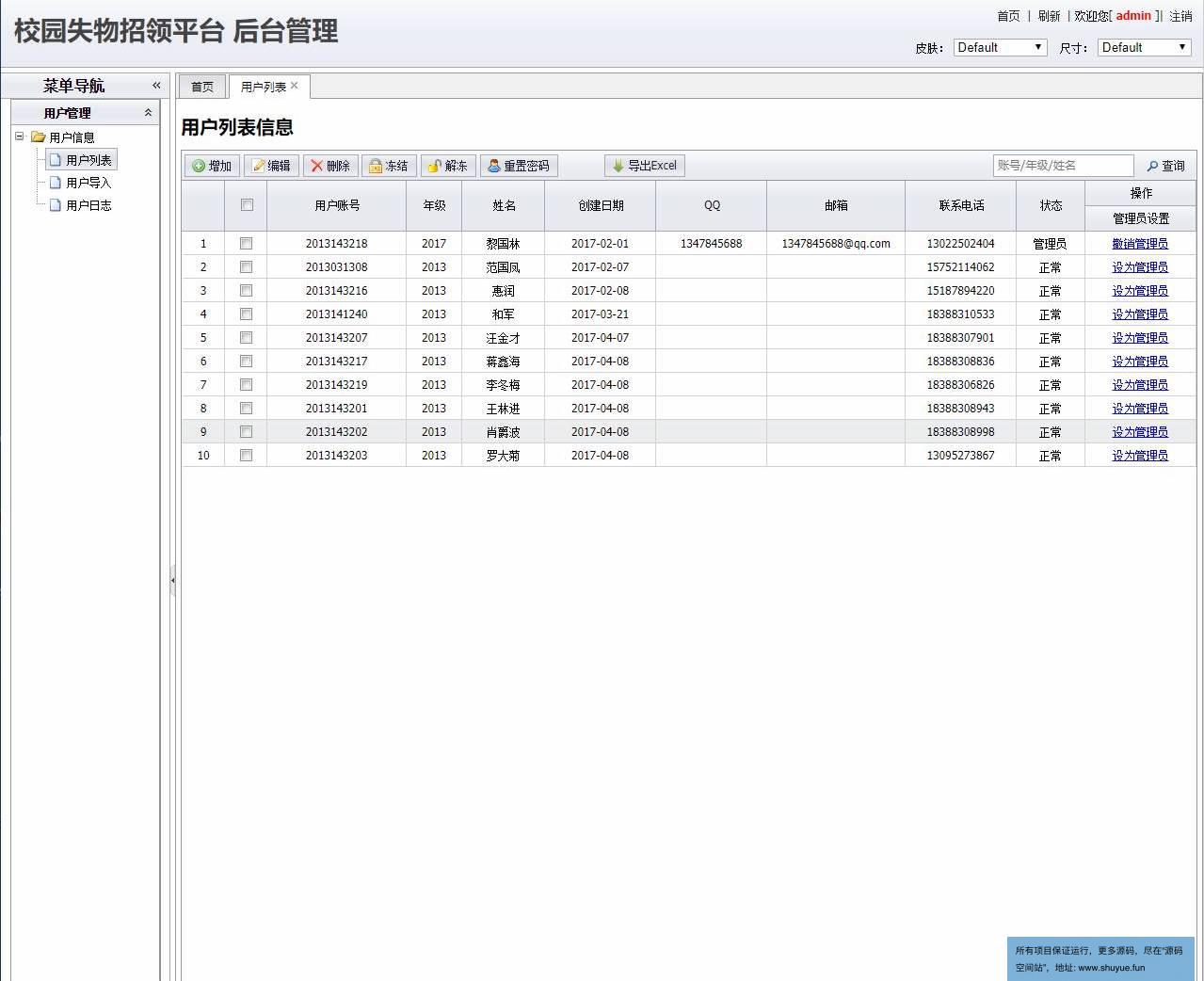
Task: Open 用户导入 in the navigation tree
Action: click(x=88, y=183)
